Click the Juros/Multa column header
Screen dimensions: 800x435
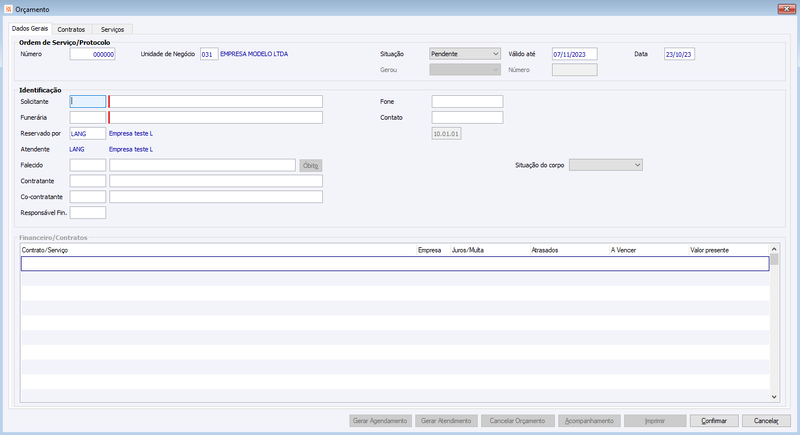tap(490, 250)
